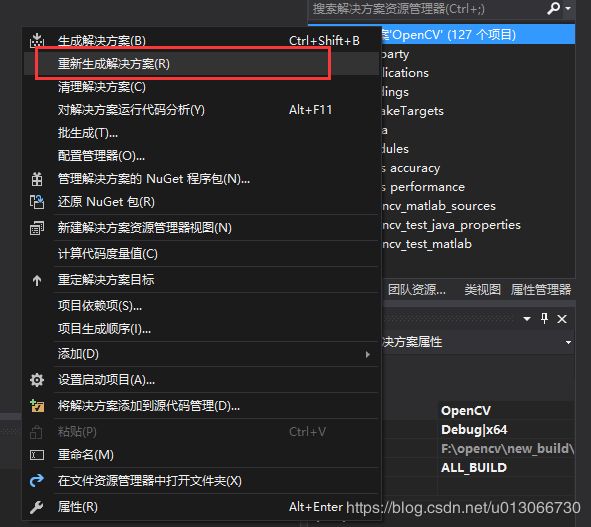The height and width of the screenshot is (527, 591).
Task: Click the Debug|x64 configuration value
Action: pyautogui.click(x=474, y=430)
